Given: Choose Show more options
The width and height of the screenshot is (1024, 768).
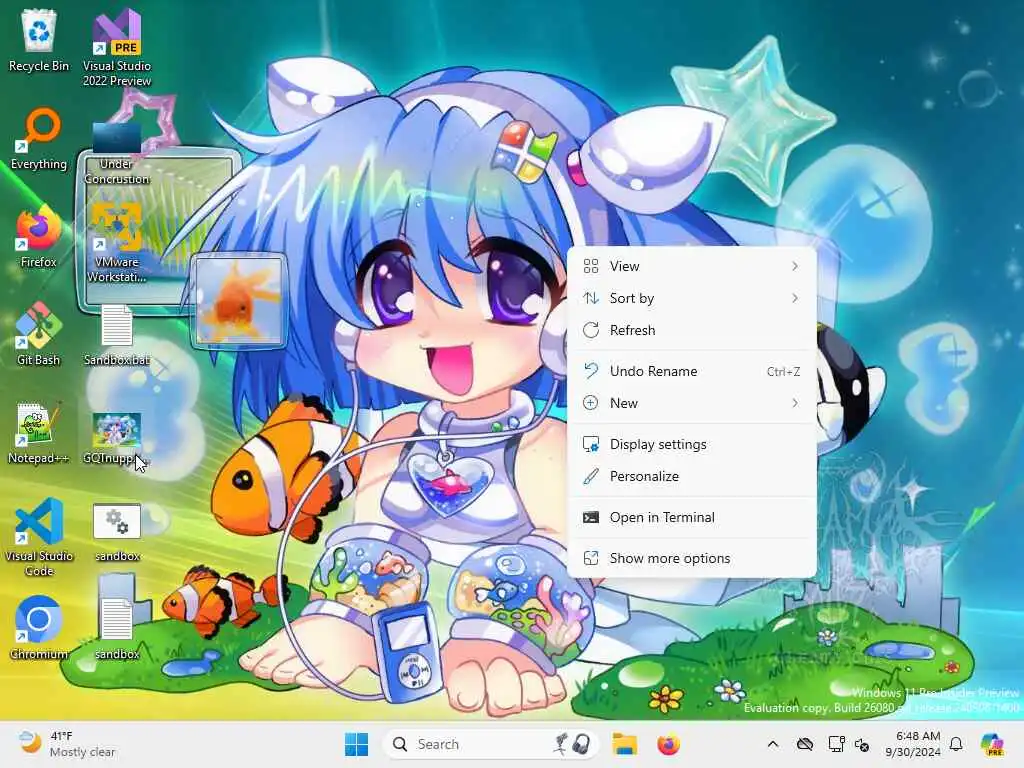Looking at the screenshot, I should pos(692,558).
